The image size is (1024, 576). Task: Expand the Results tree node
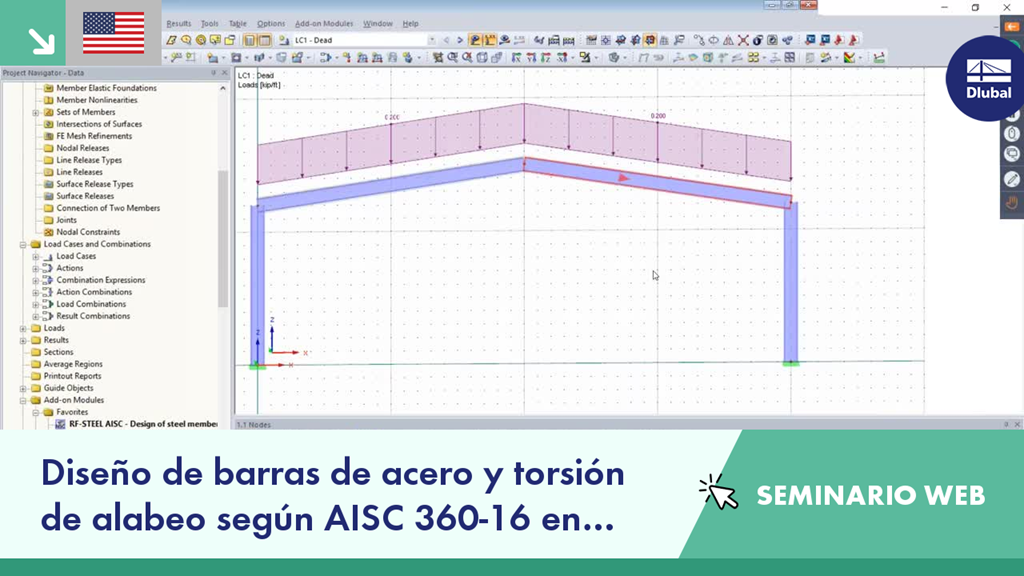[x=23, y=340]
